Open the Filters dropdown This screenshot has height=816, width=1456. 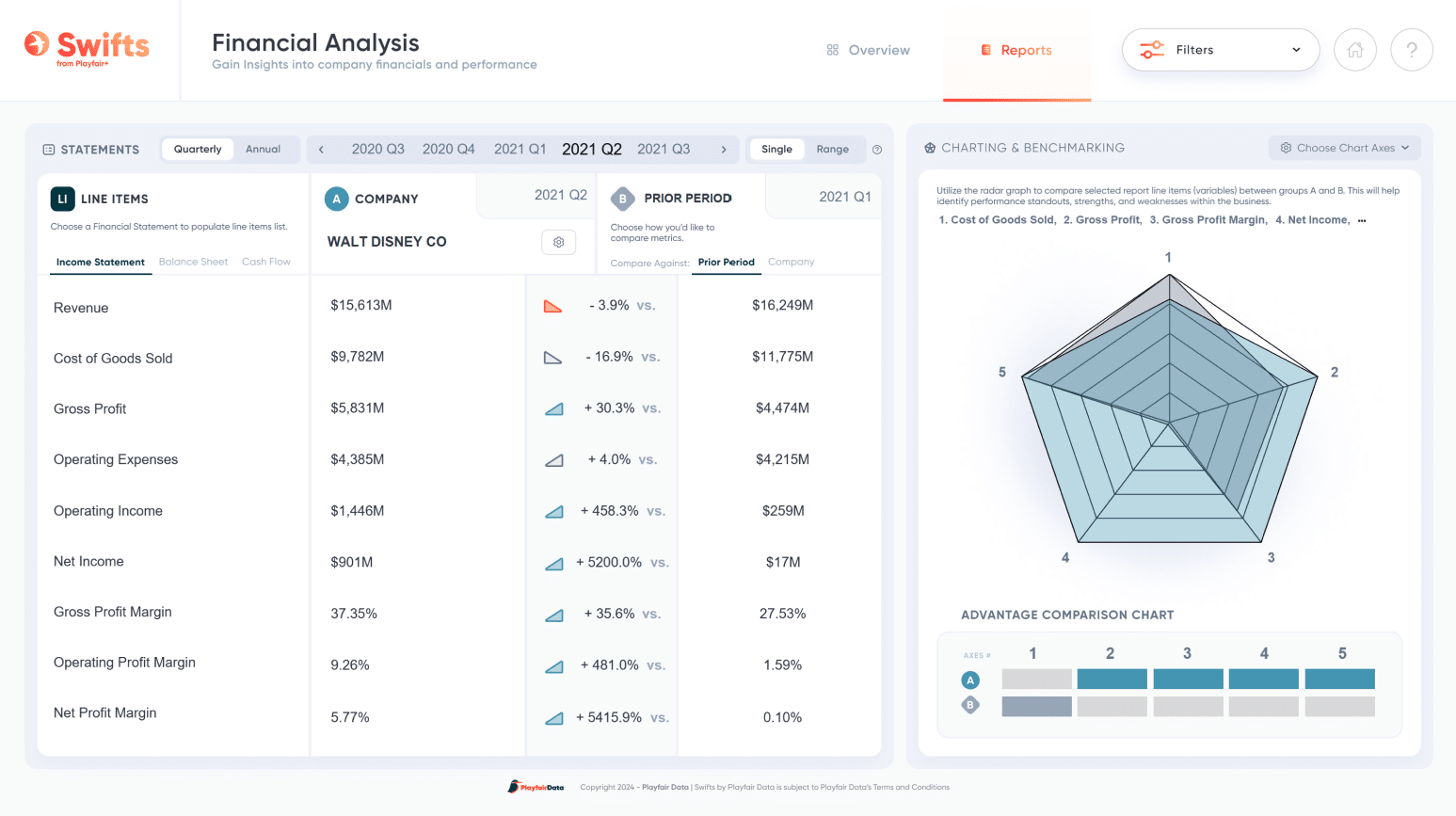tap(1221, 50)
